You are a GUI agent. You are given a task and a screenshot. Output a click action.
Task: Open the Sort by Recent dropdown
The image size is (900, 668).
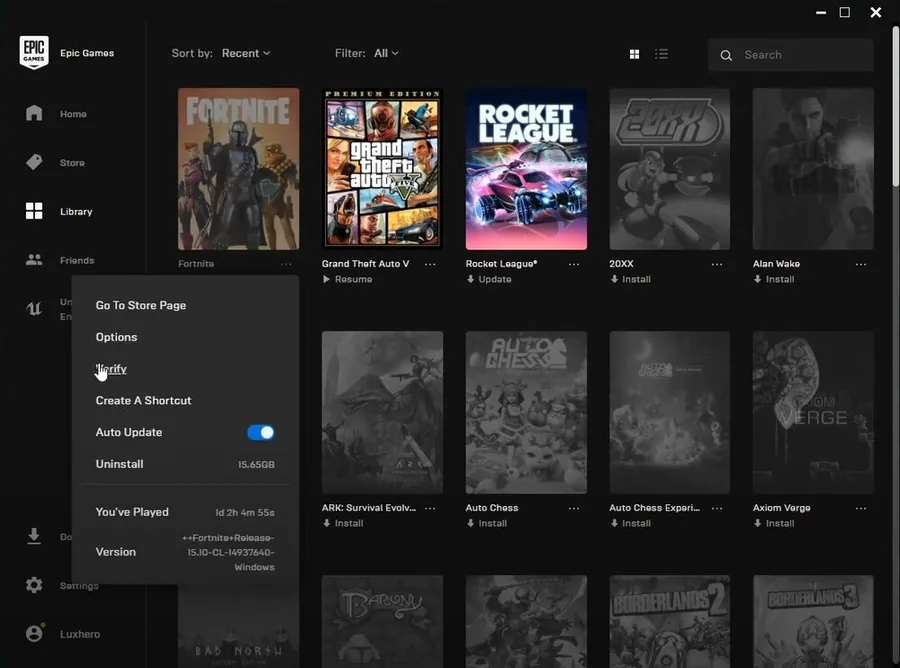[x=246, y=53]
